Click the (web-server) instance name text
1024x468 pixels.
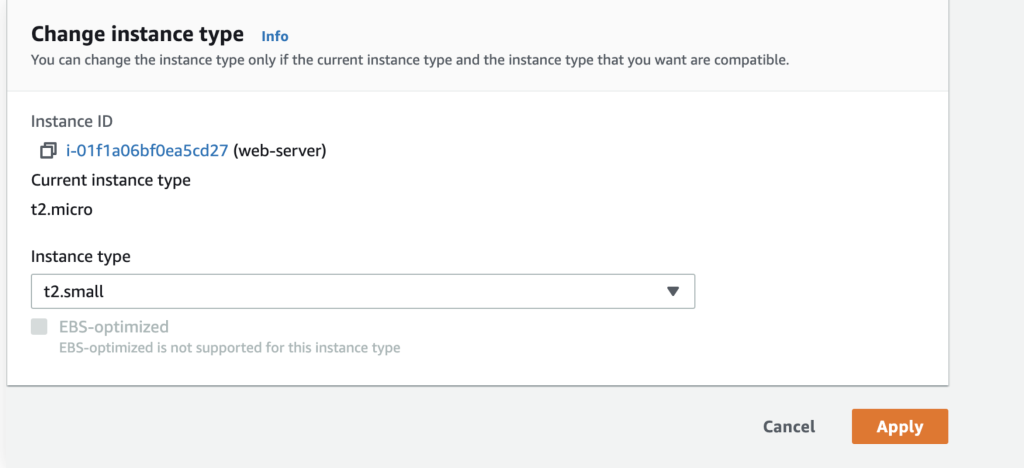(280, 151)
